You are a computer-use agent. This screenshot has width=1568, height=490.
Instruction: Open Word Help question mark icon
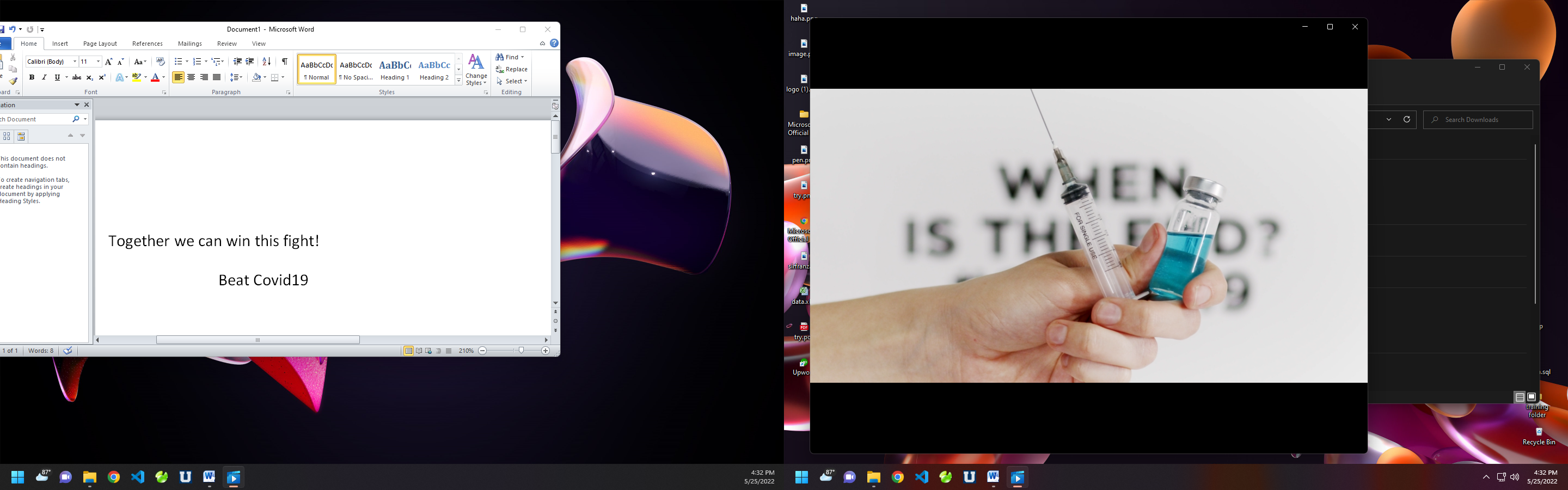(554, 43)
